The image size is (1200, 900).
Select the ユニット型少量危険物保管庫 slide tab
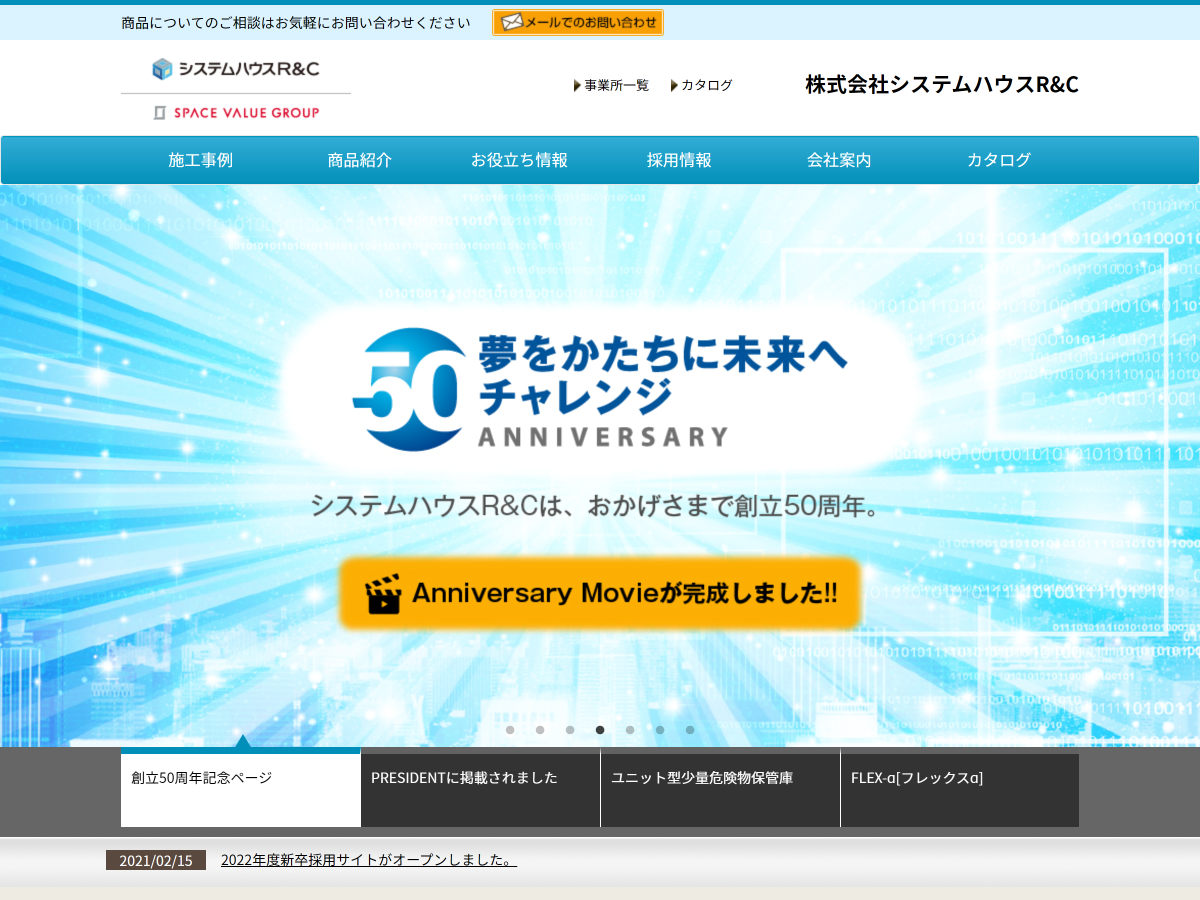[721, 790]
